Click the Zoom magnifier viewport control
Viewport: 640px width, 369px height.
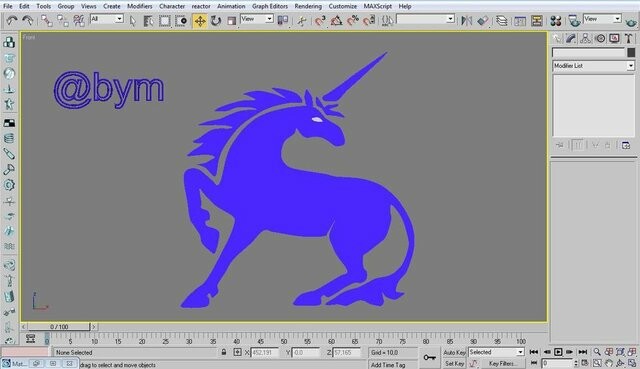click(x=597, y=352)
